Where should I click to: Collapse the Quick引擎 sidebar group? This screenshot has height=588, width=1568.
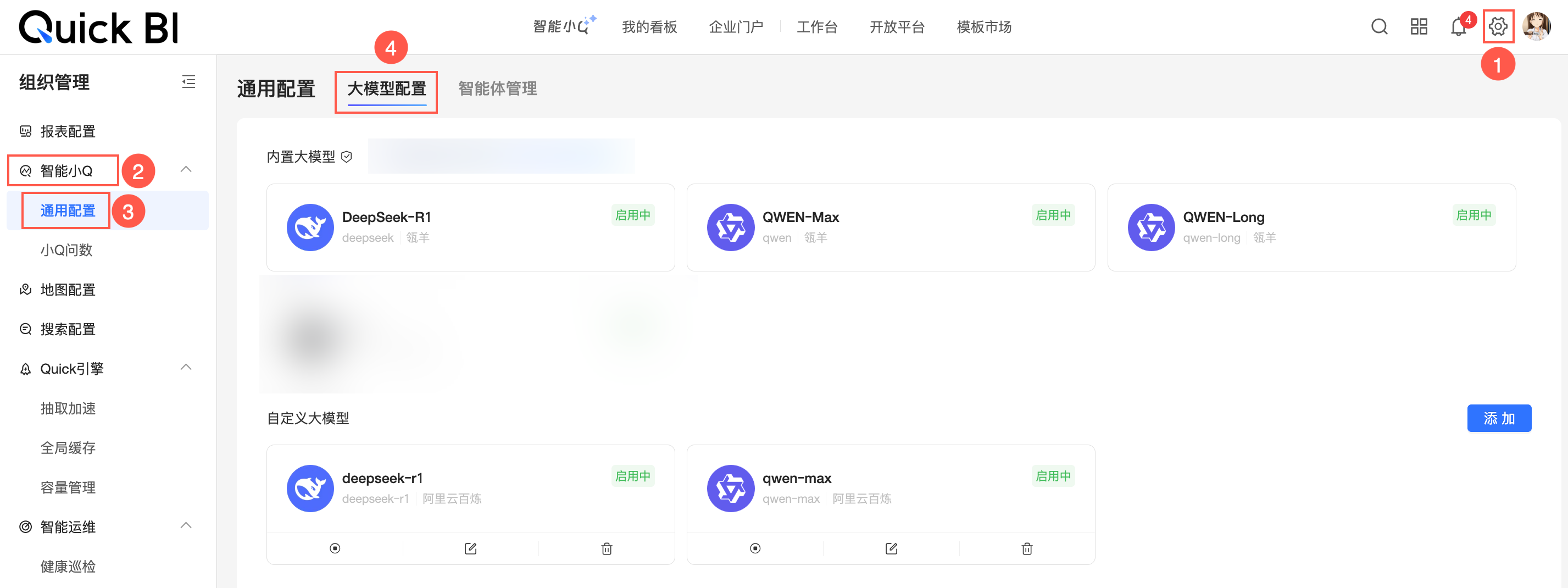coord(186,367)
